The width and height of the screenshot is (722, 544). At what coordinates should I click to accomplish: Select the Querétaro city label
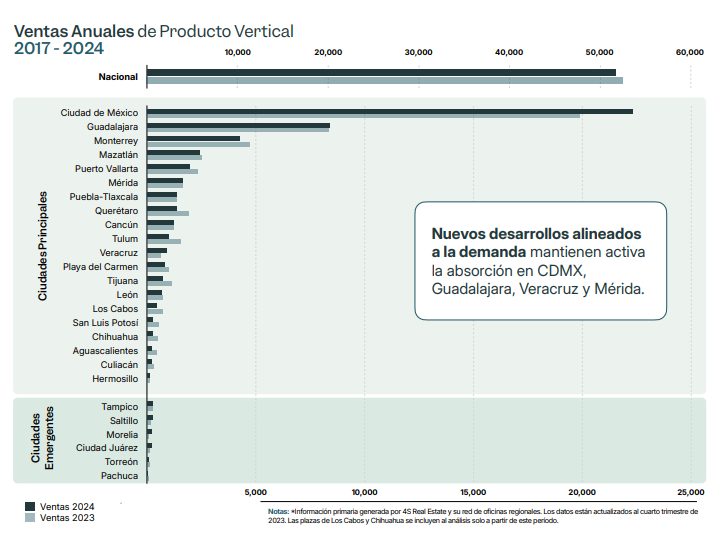pyautogui.click(x=116, y=211)
